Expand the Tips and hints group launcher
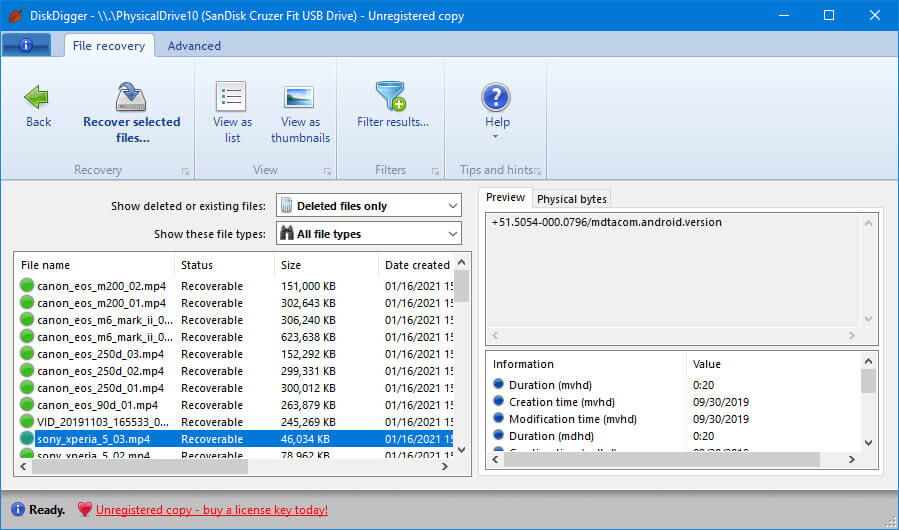Image resolution: width=899 pixels, height=530 pixels. pos(538,172)
